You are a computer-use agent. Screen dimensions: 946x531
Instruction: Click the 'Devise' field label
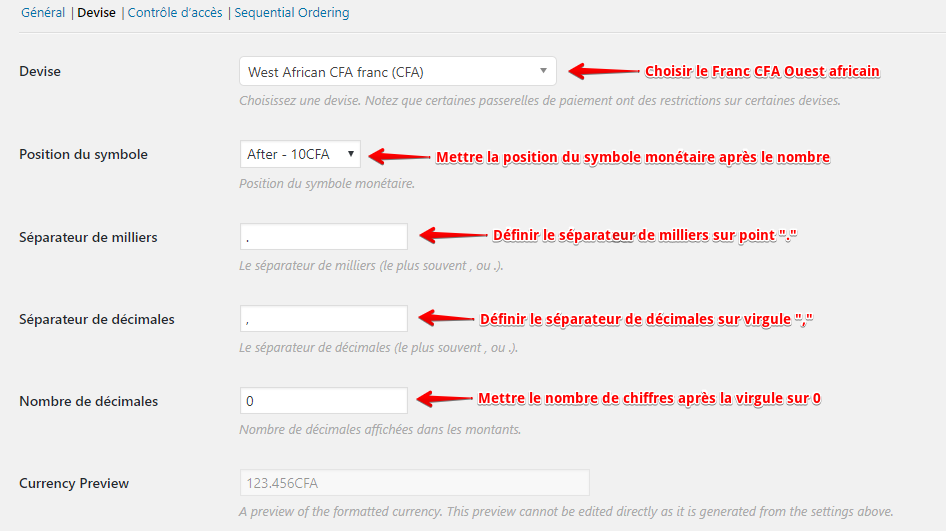[x=40, y=71]
